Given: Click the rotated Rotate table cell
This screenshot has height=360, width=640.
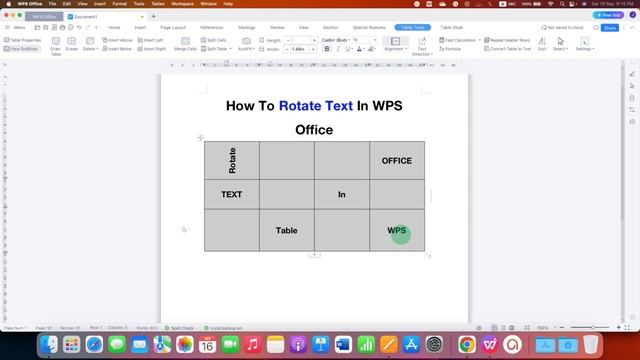Looking at the screenshot, I should coord(232,160).
